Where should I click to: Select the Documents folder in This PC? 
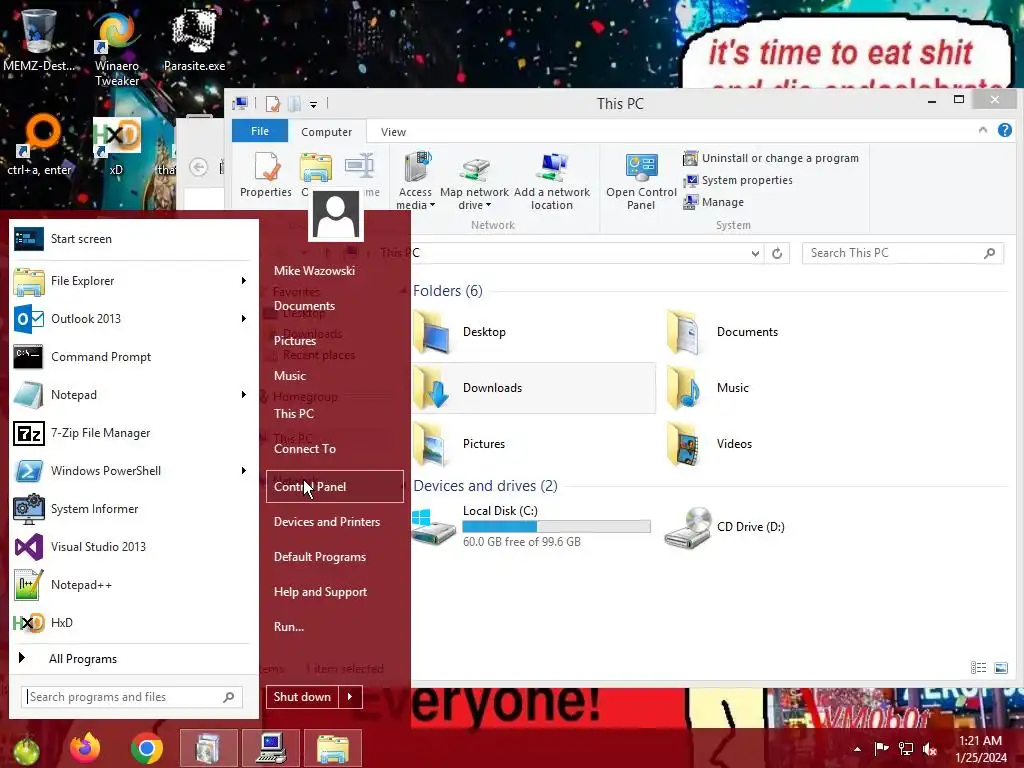point(722,332)
